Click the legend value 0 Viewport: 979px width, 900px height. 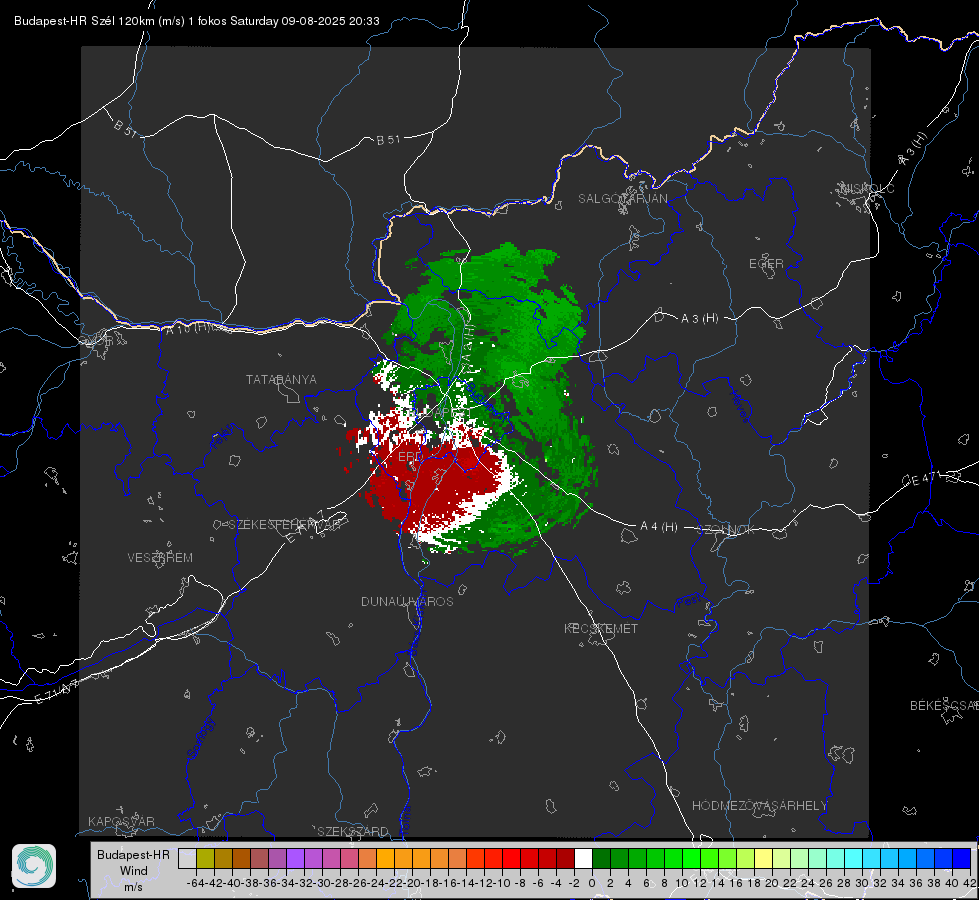tap(592, 883)
